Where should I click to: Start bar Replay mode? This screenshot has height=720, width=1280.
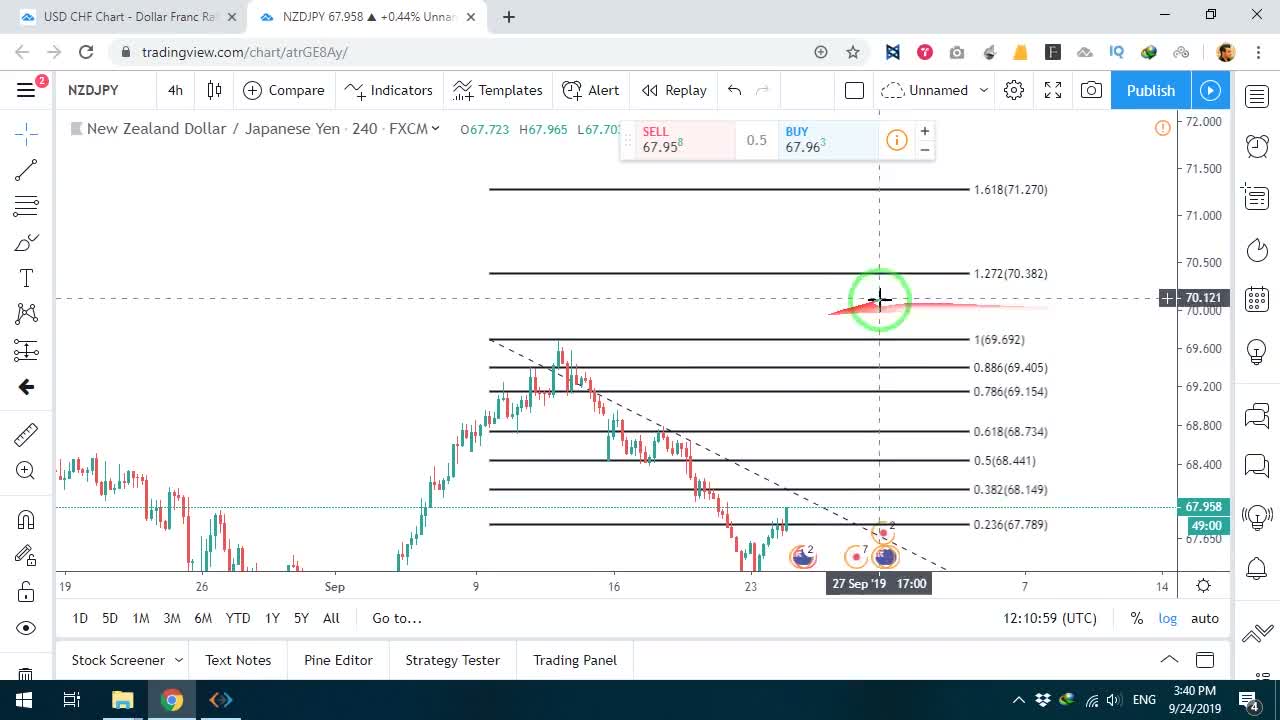(674, 90)
